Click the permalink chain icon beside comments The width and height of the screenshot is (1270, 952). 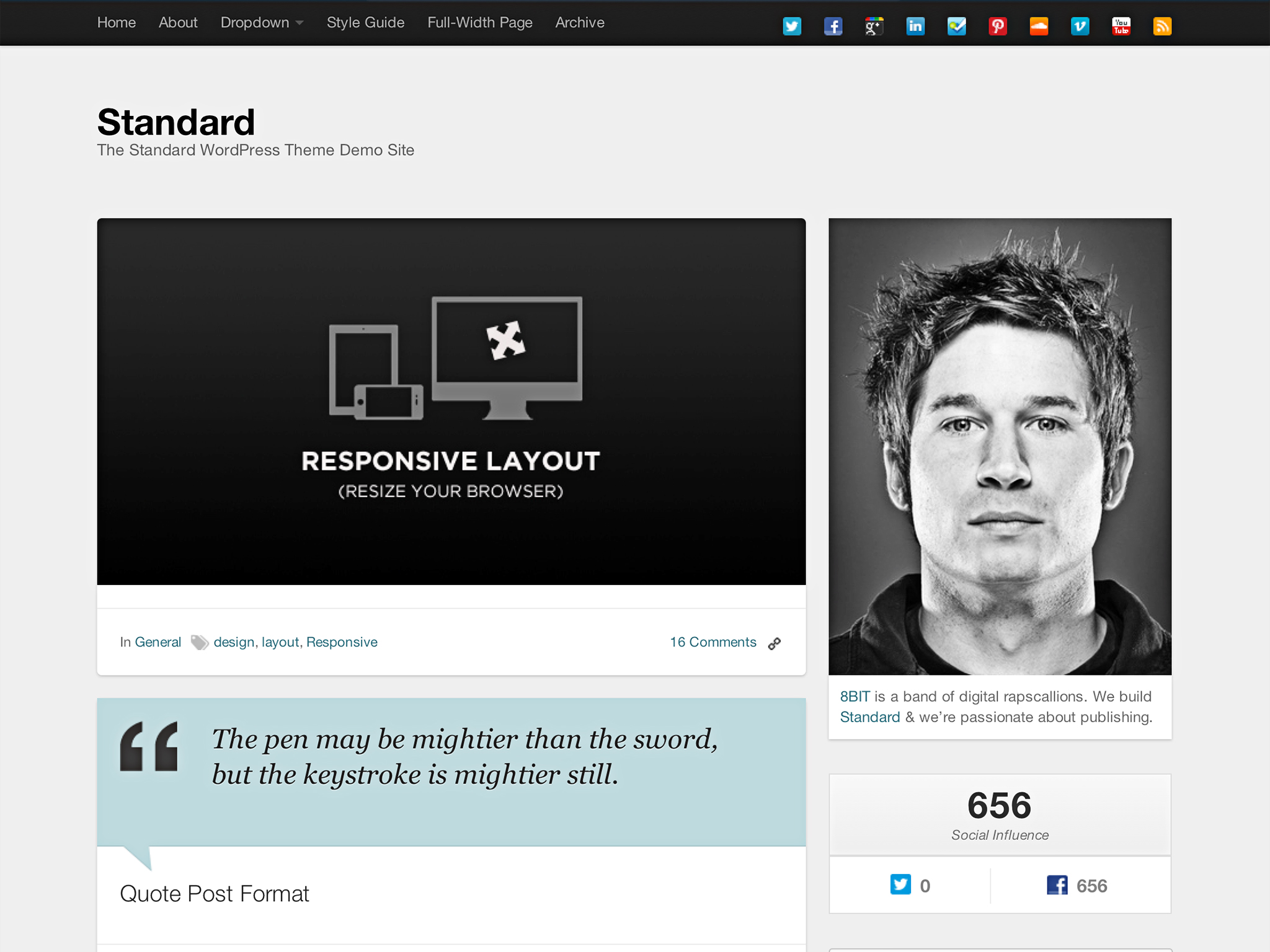tap(775, 643)
